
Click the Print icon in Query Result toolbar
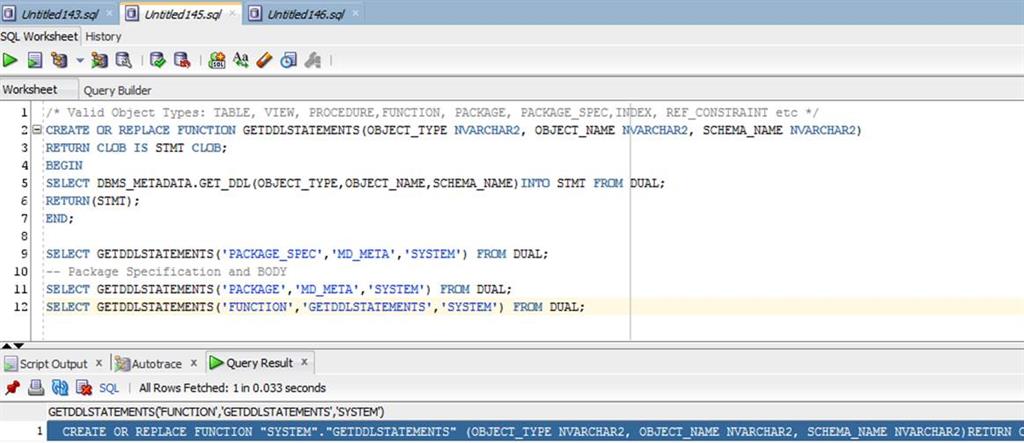[36, 388]
